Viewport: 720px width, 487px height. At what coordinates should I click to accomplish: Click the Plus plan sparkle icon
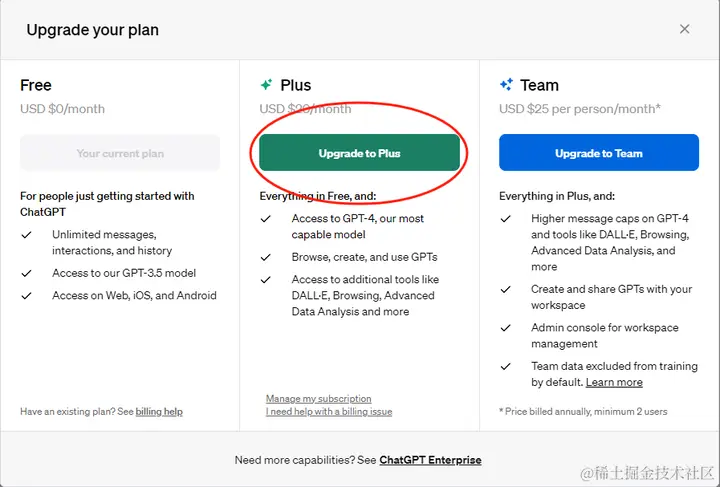coord(266,85)
